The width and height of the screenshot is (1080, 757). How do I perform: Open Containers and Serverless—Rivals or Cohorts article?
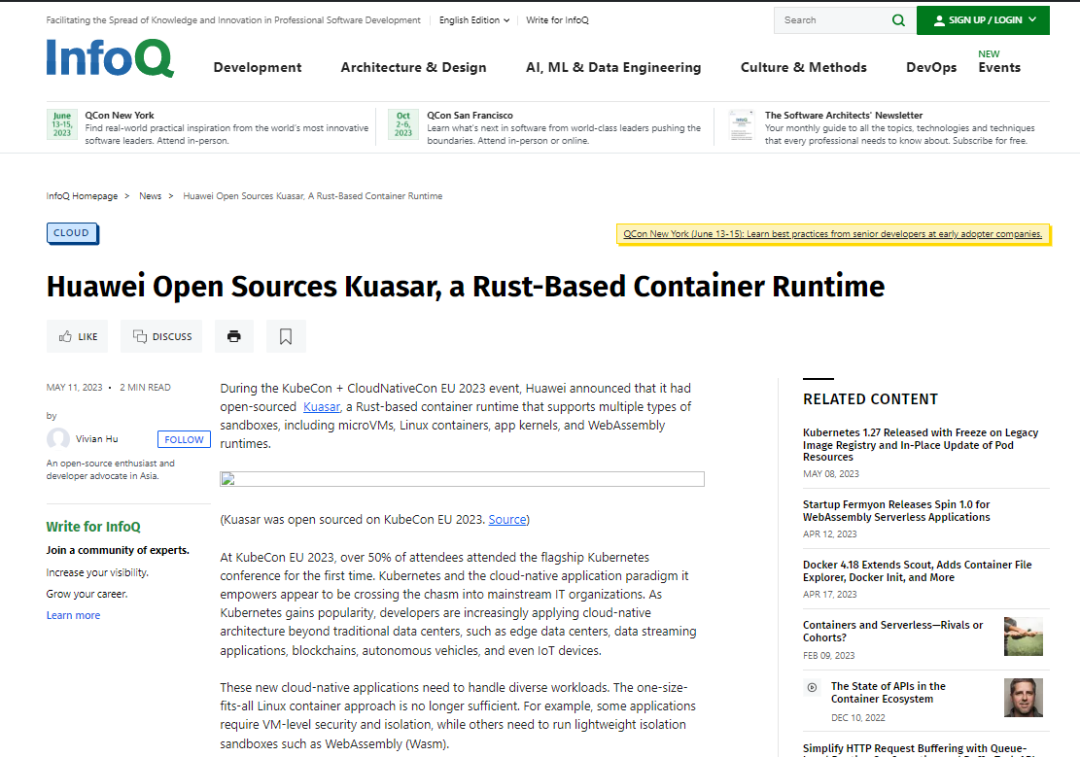[893, 632]
